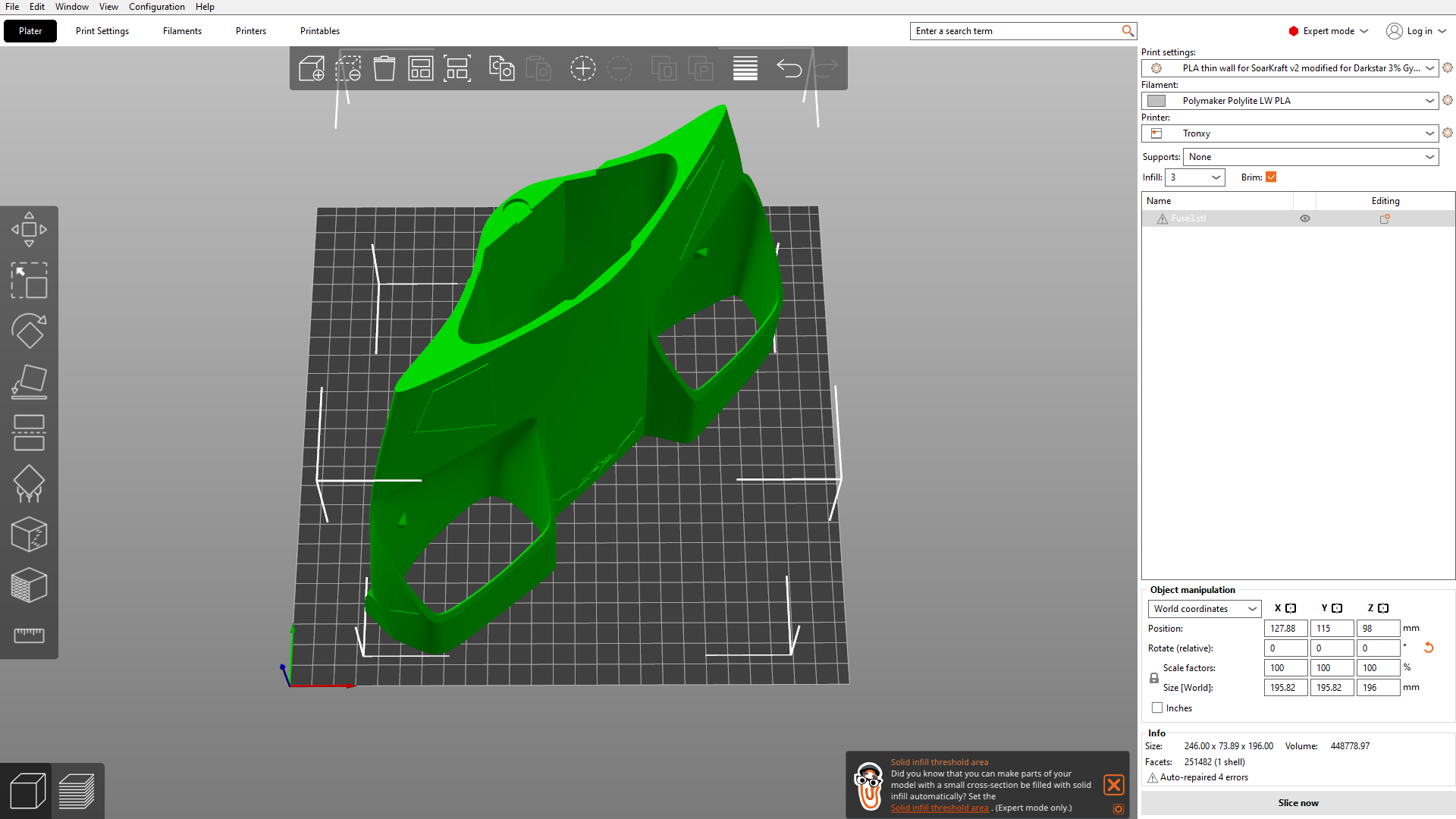Click the Arrange objects icon

[x=421, y=68]
